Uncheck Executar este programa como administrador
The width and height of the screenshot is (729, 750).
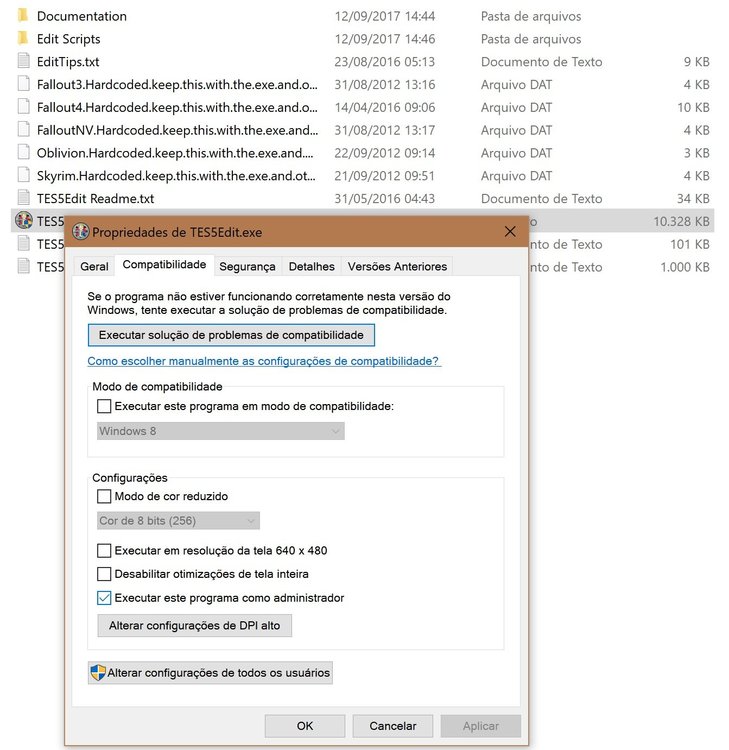(x=104, y=598)
